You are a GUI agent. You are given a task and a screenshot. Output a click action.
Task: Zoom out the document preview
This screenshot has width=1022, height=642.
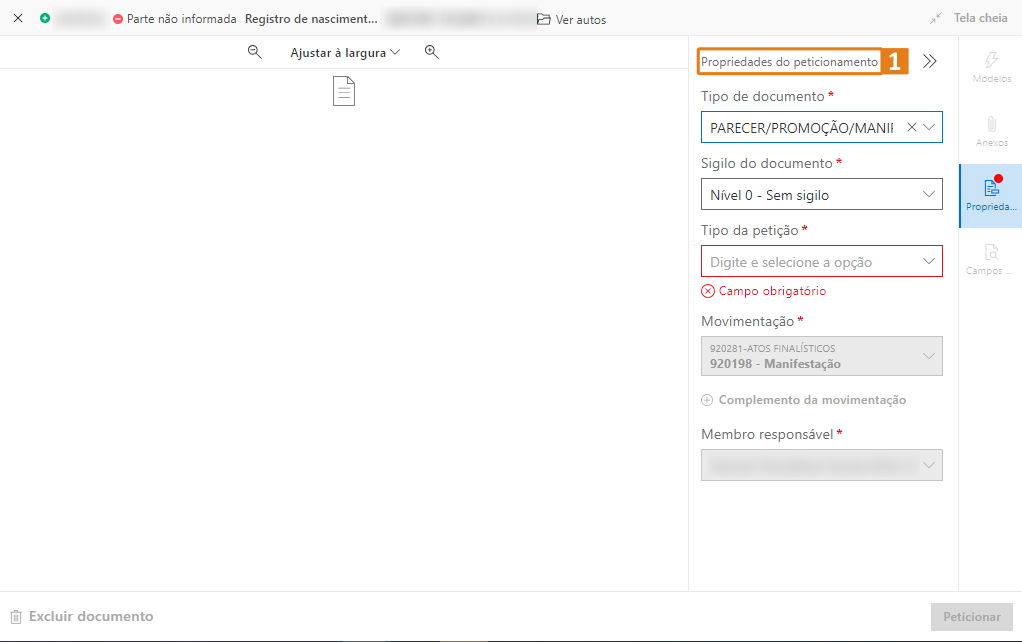coord(255,52)
